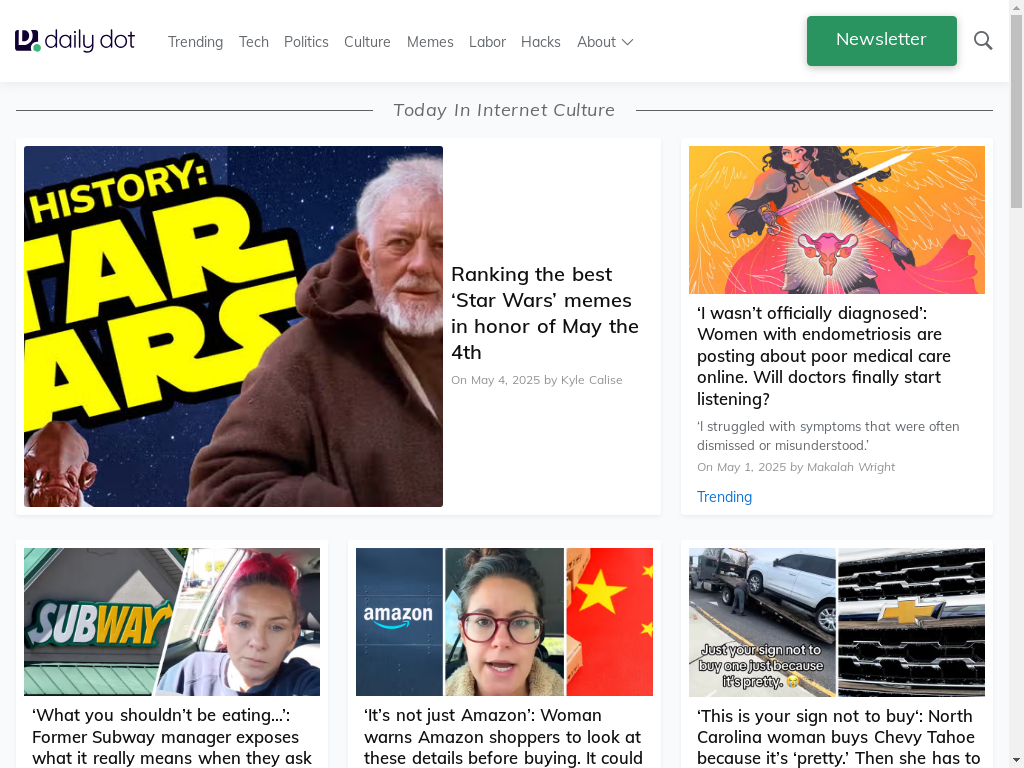Open the Politics menu item

tap(306, 42)
